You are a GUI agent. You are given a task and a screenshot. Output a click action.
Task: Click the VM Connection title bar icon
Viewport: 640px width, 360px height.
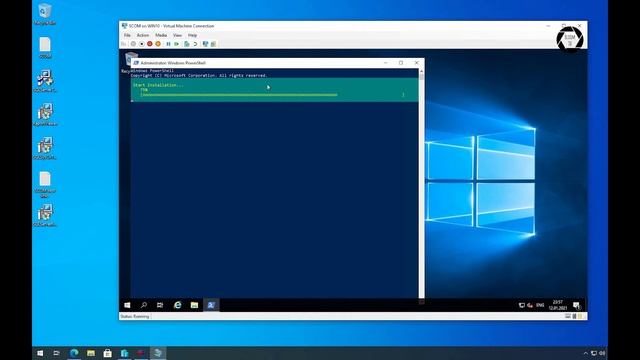click(124, 26)
